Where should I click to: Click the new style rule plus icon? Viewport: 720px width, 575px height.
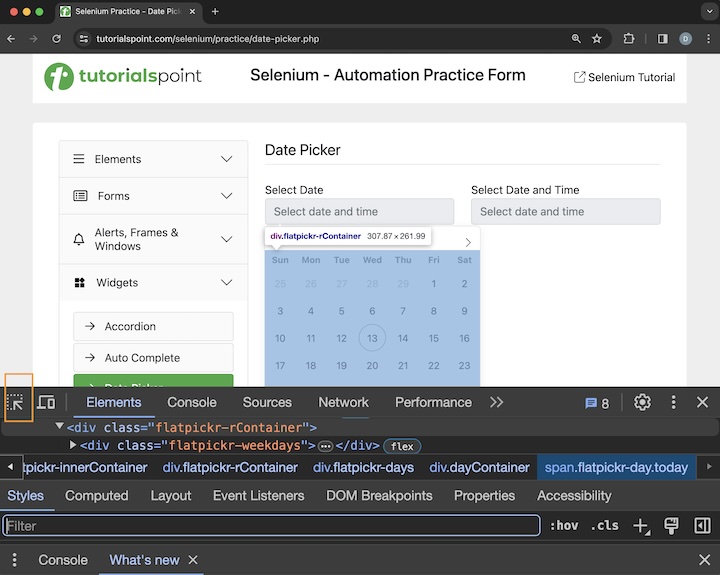[x=642, y=526]
